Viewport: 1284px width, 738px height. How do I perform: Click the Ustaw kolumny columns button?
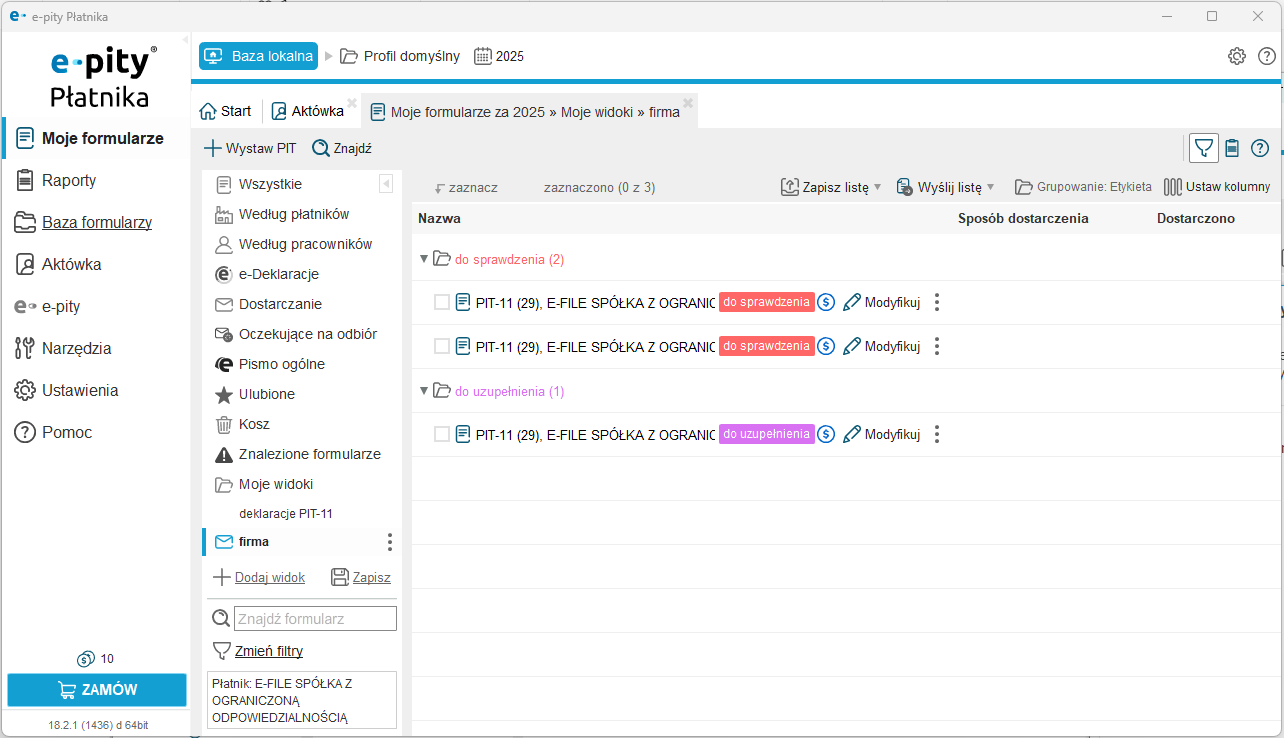[x=1217, y=187]
